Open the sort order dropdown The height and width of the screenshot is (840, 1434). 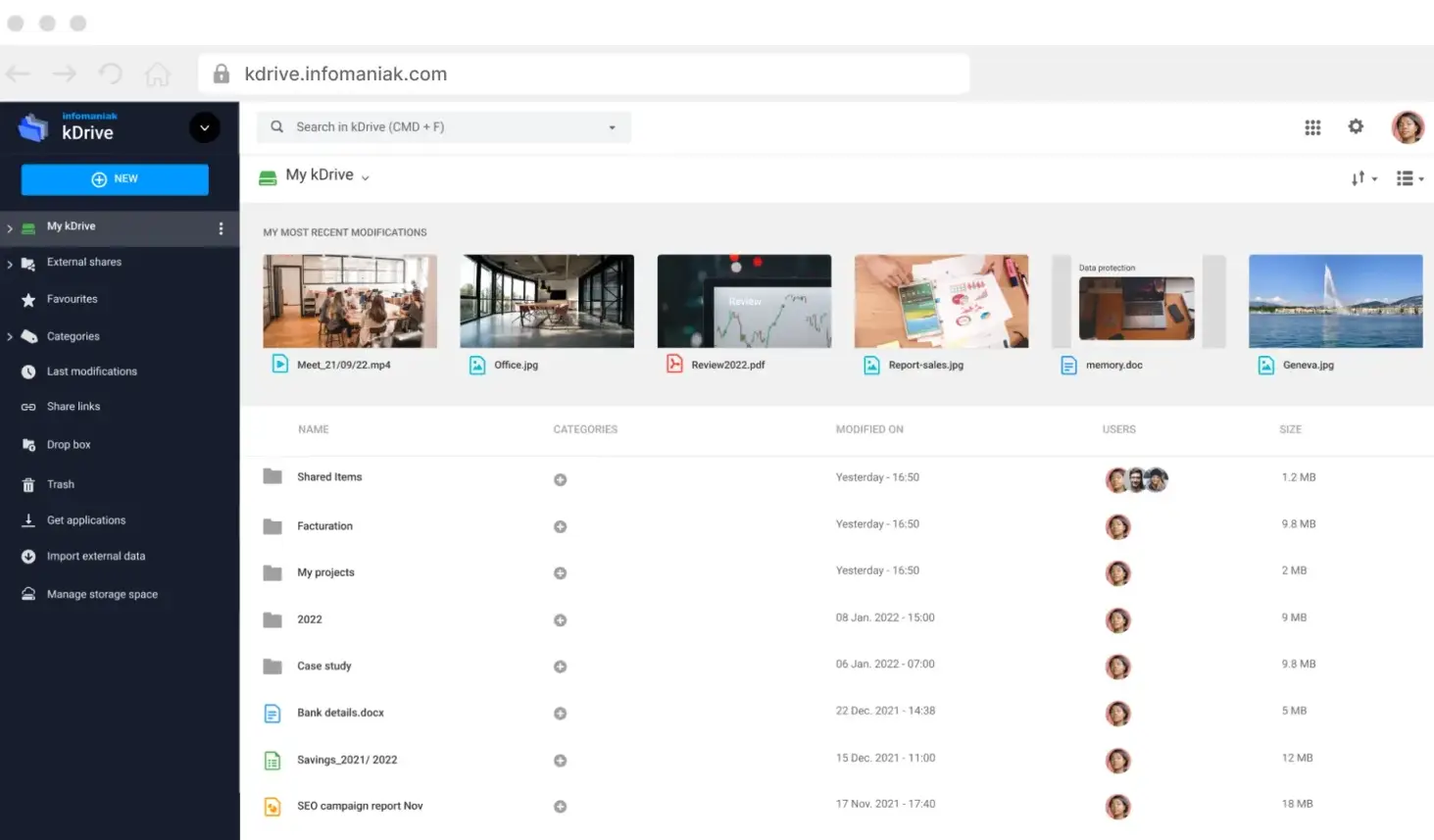[x=1363, y=178]
